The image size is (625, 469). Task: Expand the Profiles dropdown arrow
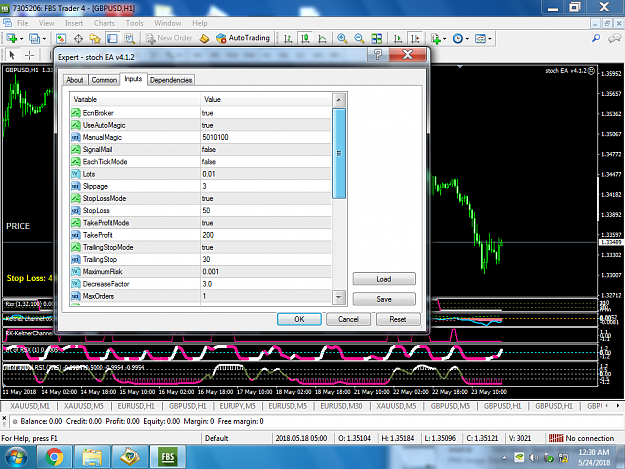click(44, 39)
